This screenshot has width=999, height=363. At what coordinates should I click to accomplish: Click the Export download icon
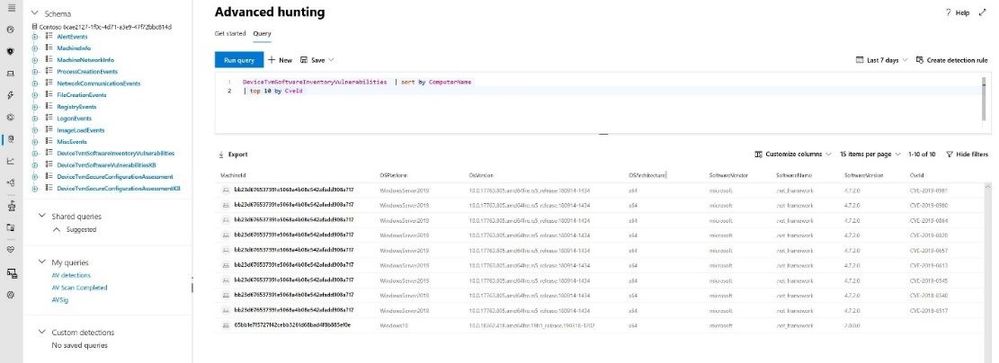[x=221, y=154]
